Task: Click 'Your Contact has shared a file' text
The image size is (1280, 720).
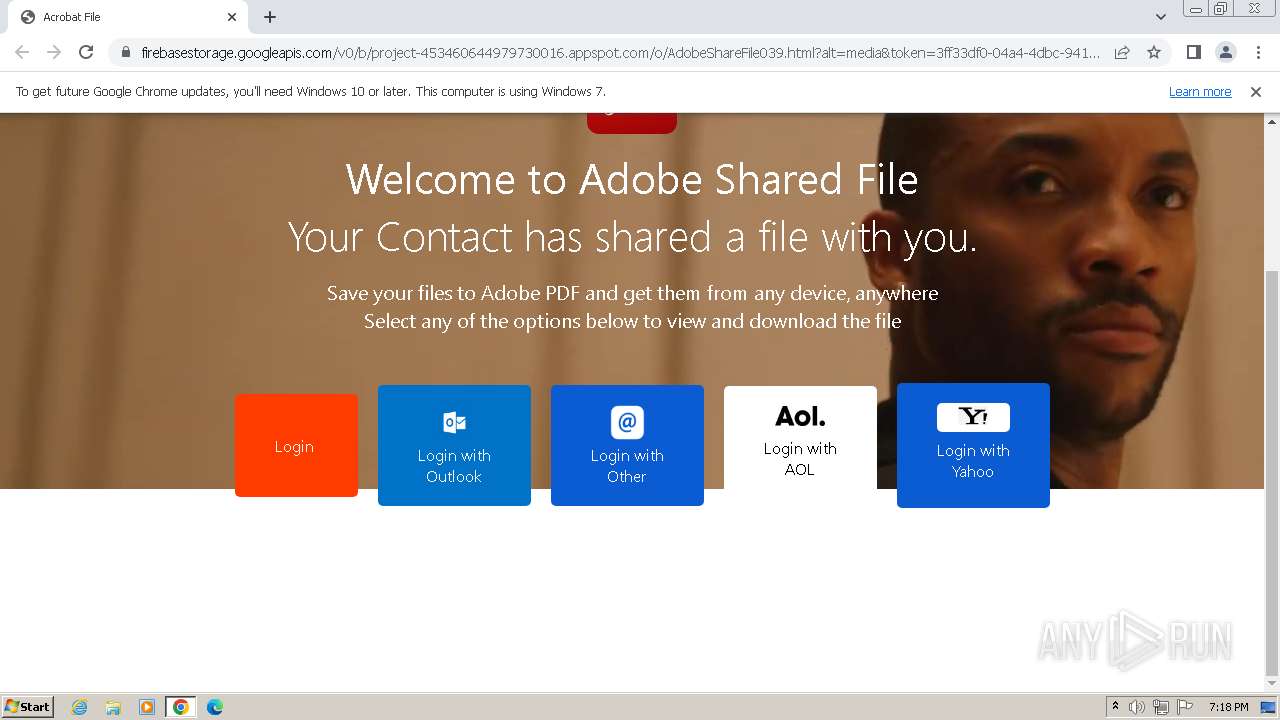Action: 632,238
